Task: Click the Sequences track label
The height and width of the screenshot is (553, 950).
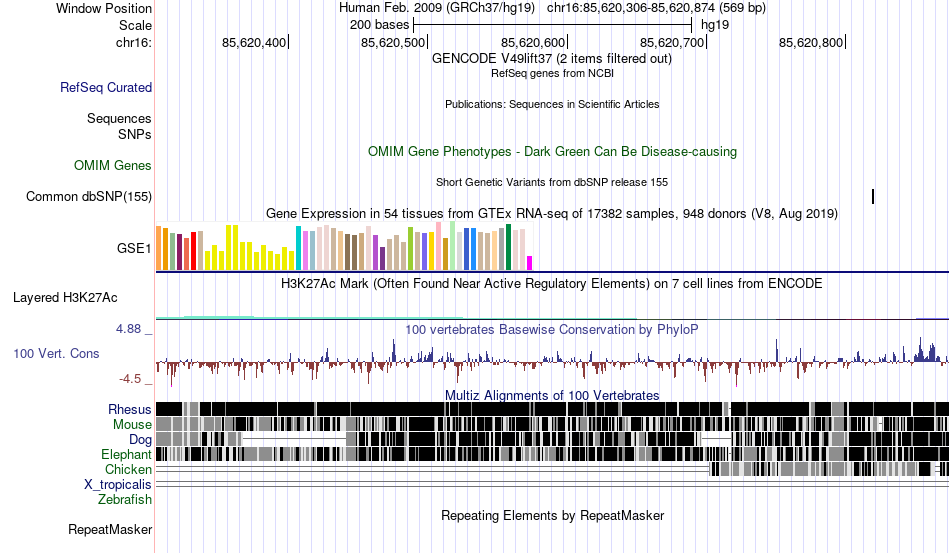Action: (x=119, y=118)
